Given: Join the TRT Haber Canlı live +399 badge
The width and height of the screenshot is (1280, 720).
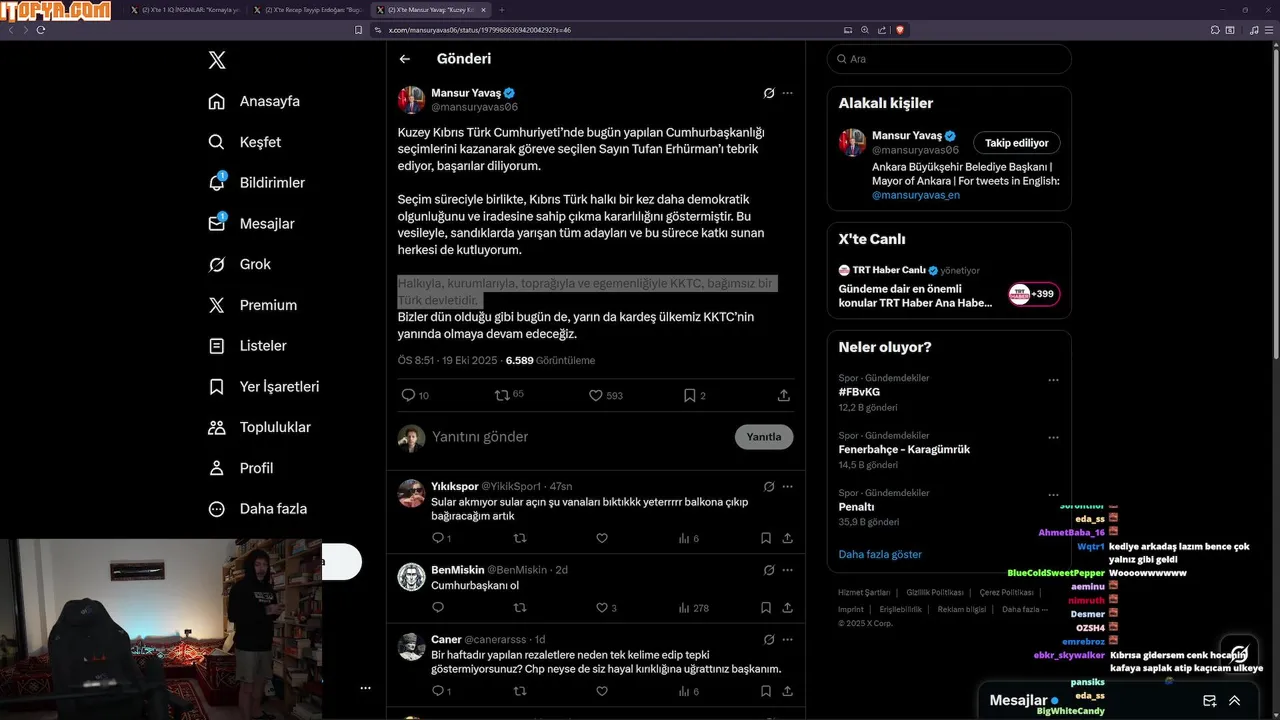Looking at the screenshot, I should pos(1034,294).
